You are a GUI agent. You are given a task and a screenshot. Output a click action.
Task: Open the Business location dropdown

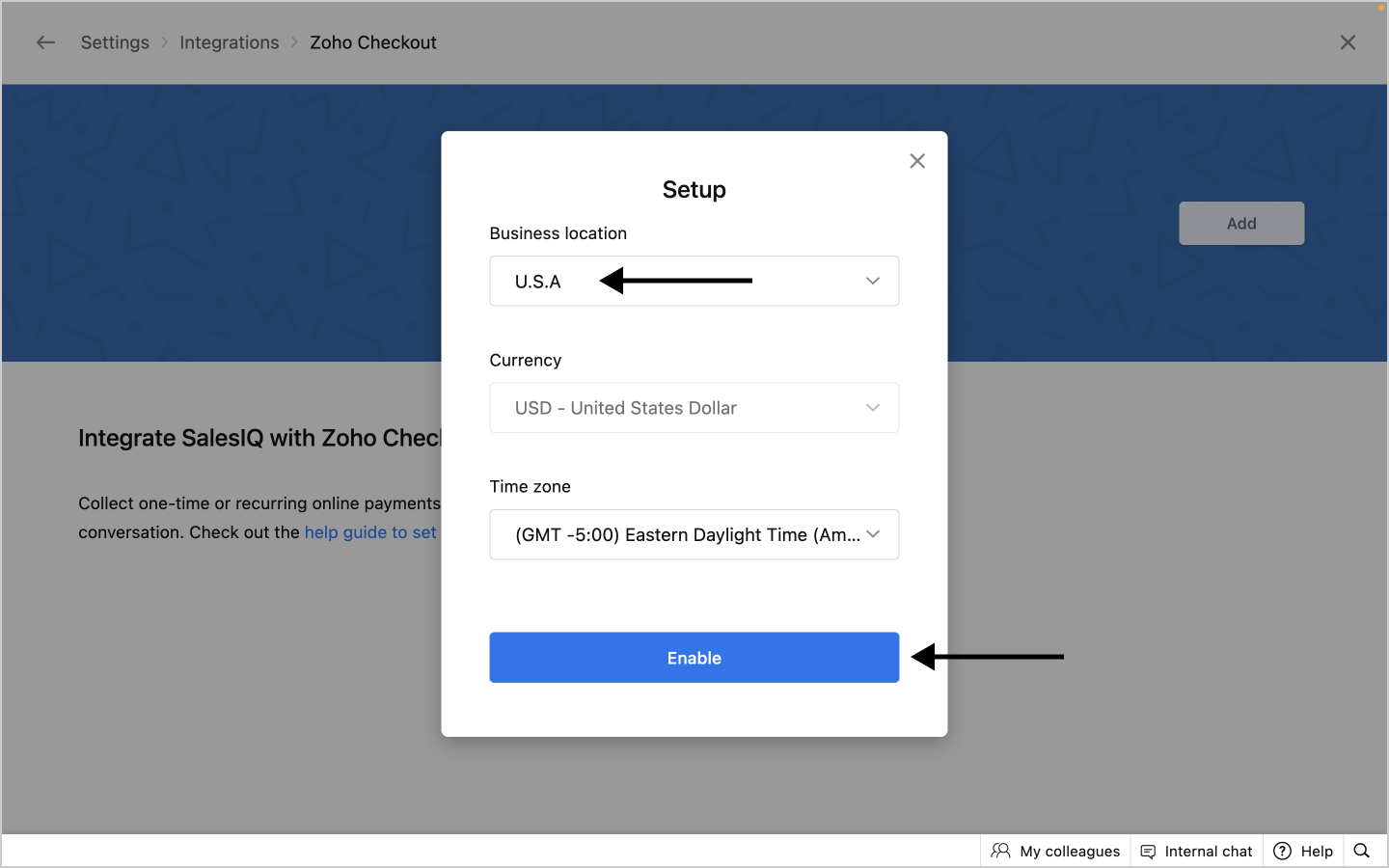tap(694, 281)
